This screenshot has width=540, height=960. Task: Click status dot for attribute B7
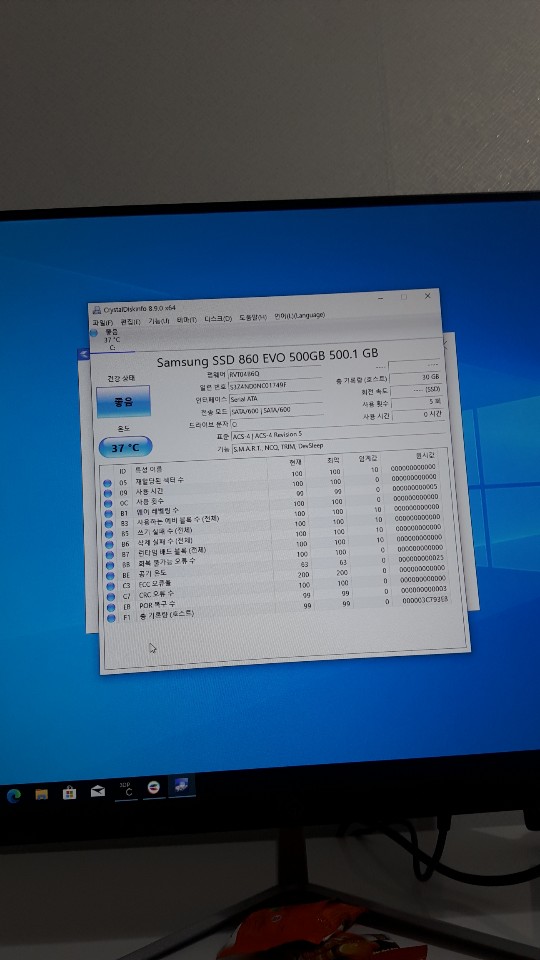tap(110, 556)
